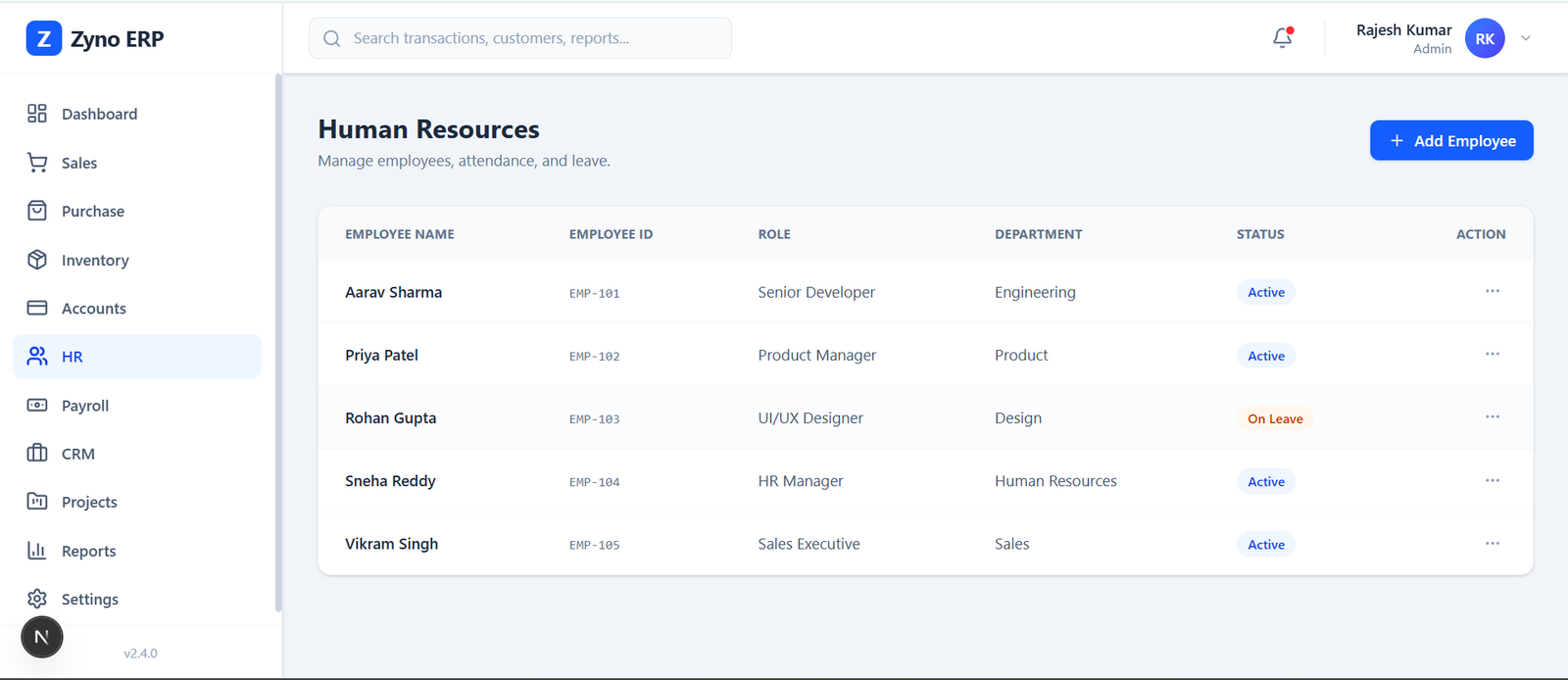Go to the Purchase menu item
Viewport: 1568px width, 680px height.
click(93, 211)
